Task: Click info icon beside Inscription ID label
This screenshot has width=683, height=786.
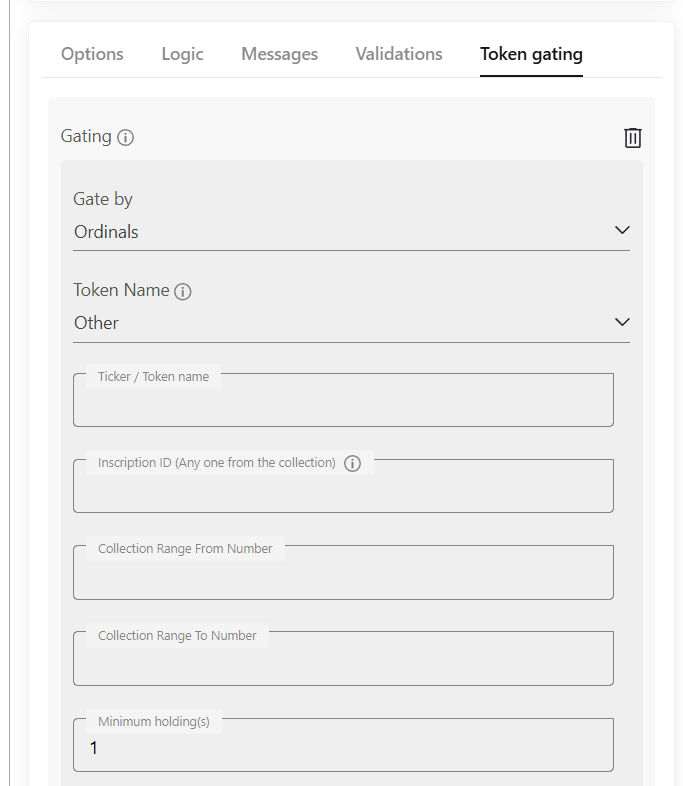Action: coord(352,463)
